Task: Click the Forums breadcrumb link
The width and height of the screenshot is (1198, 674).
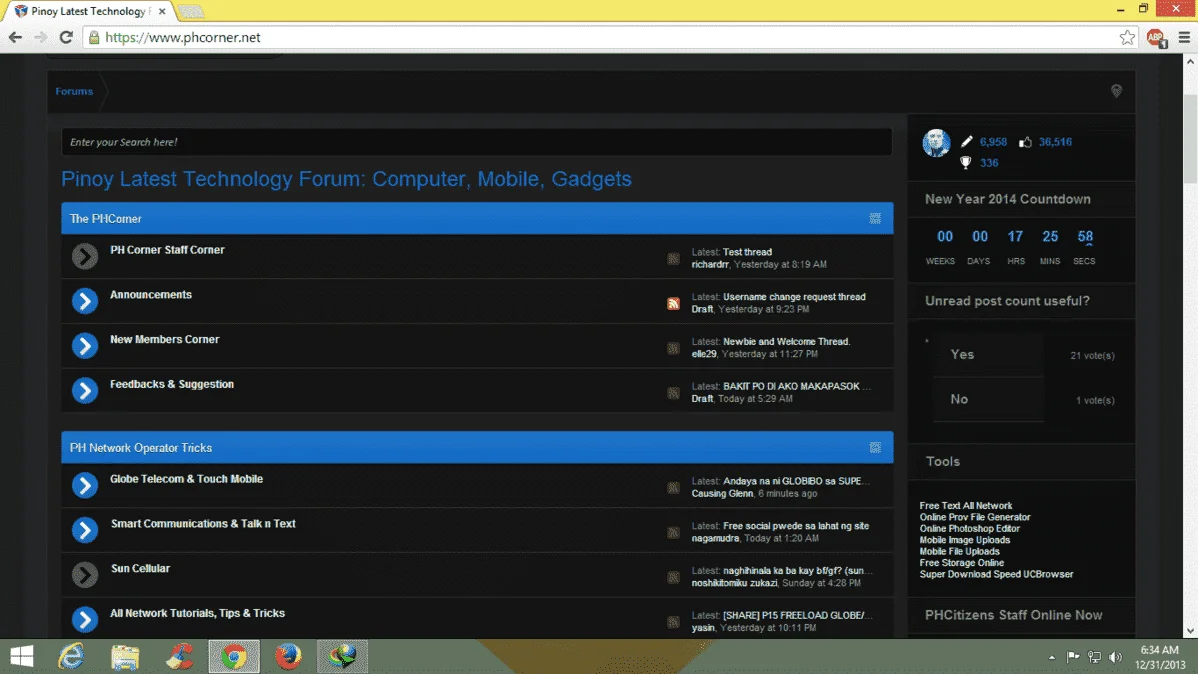Action: click(x=74, y=91)
